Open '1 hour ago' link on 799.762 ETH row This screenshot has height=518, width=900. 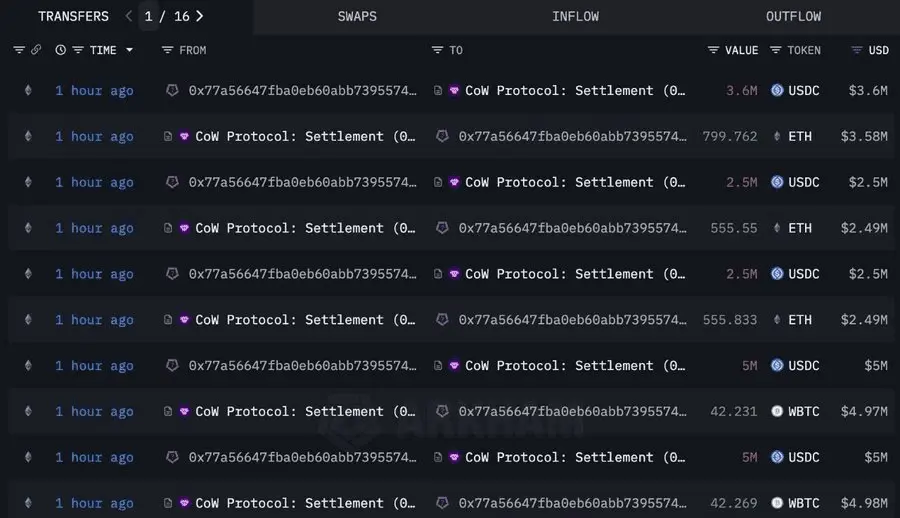(94, 137)
